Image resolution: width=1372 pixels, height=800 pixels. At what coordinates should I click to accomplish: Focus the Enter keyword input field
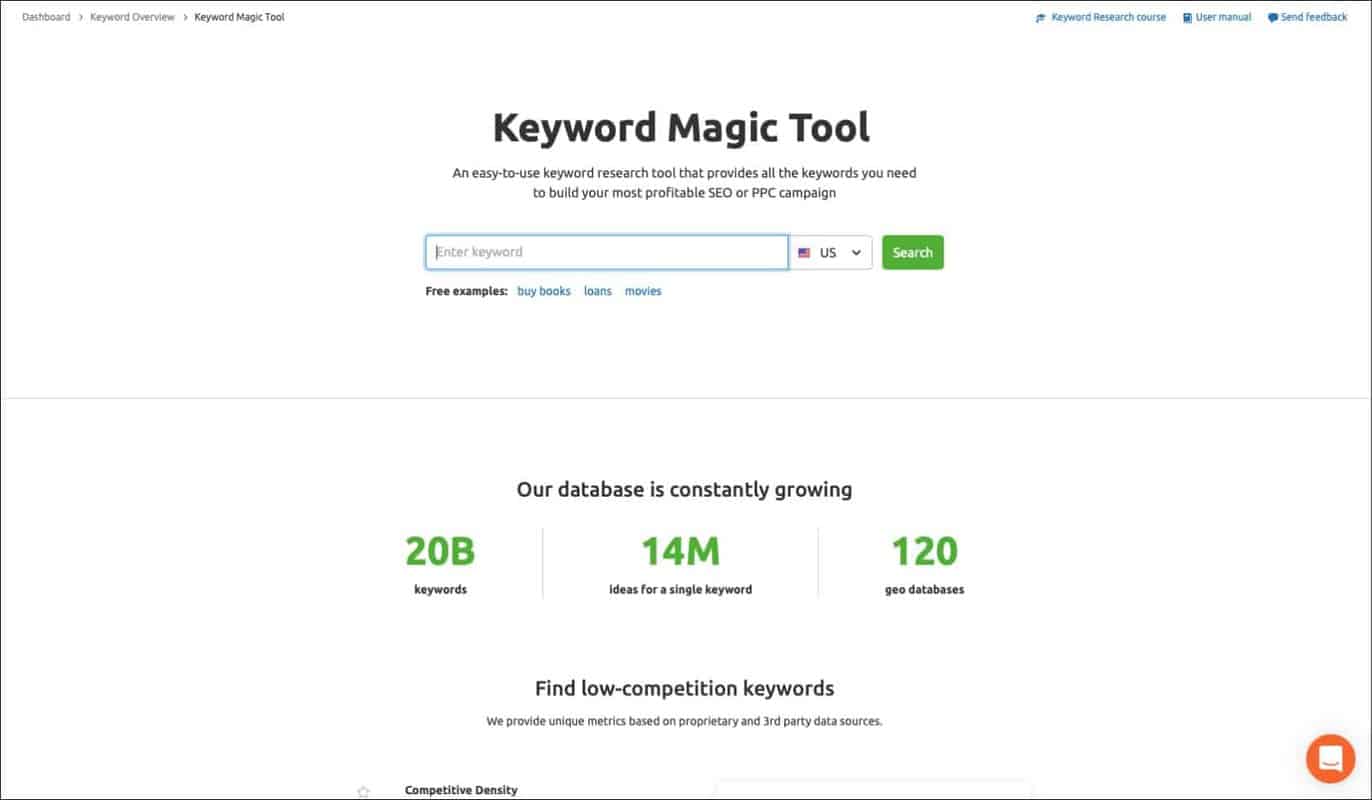click(x=607, y=252)
